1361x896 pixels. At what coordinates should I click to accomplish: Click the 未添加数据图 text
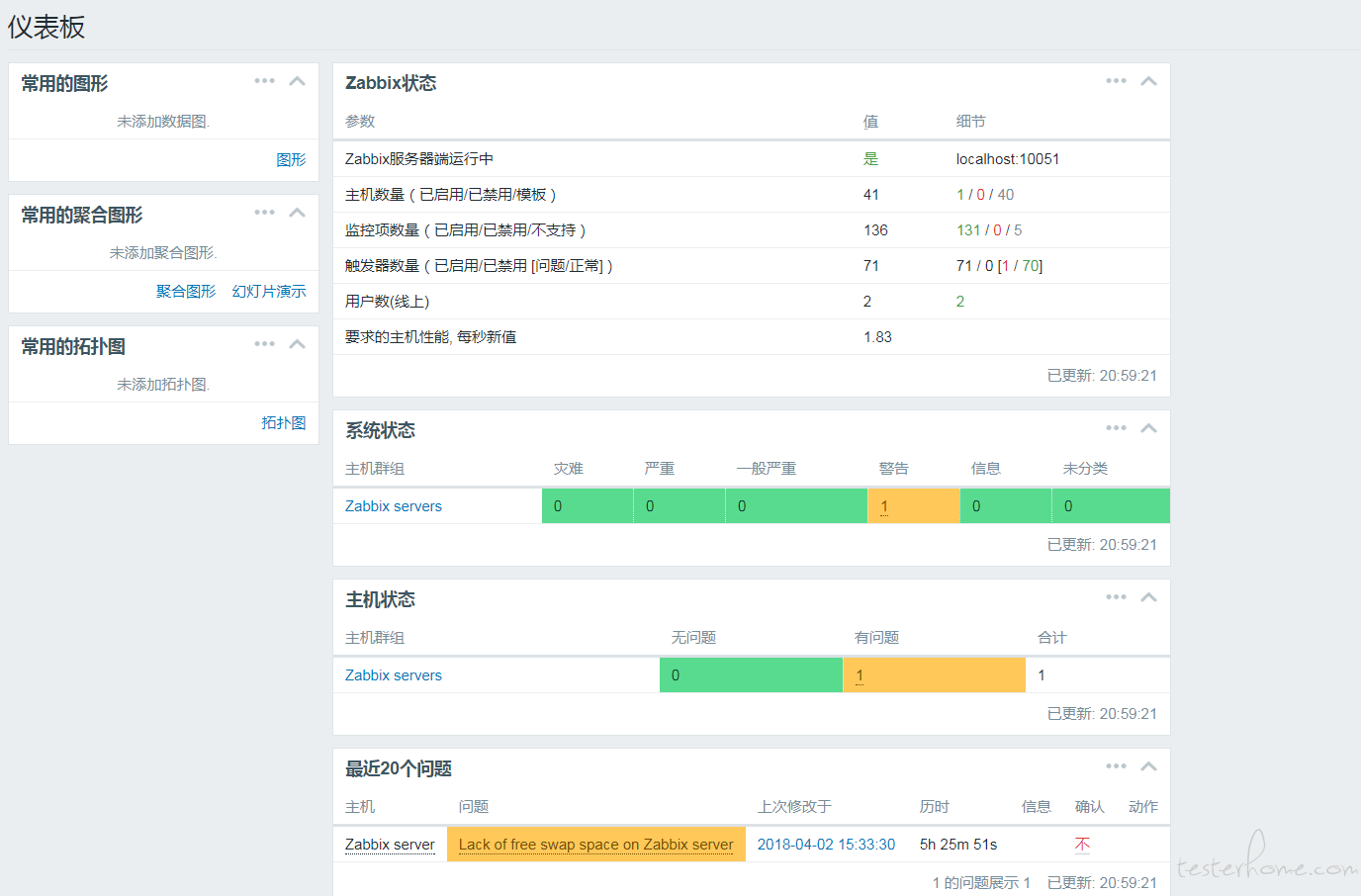click(x=163, y=122)
